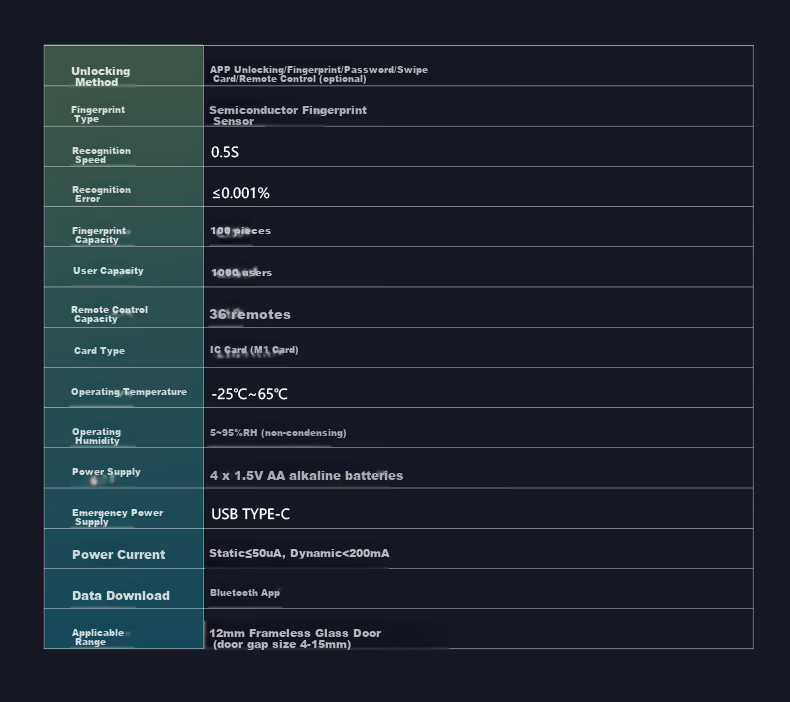Click the 'Fingerprint Type' label
This screenshot has height=702, width=790.
pyautogui.click(x=98, y=114)
